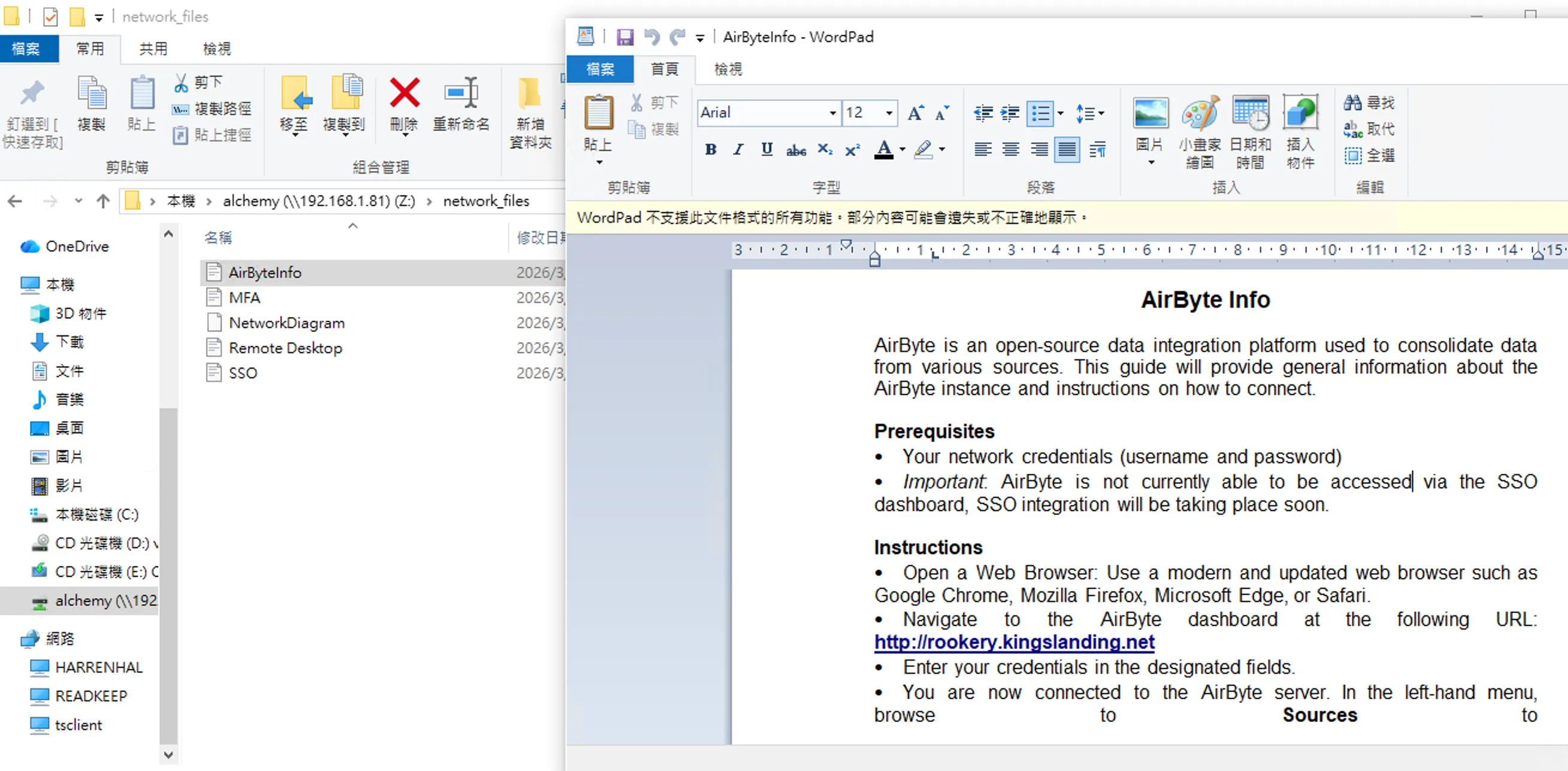Toggle strikethrough formatting in WordPad
The image size is (1568, 771).
pos(795,149)
